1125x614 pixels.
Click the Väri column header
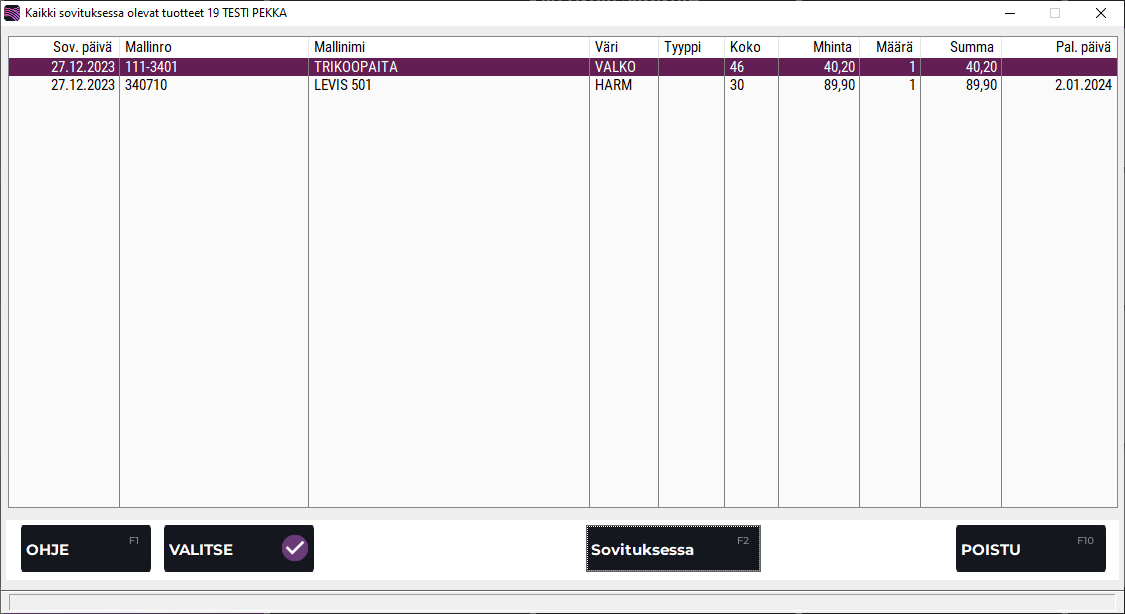pyautogui.click(x=623, y=47)
